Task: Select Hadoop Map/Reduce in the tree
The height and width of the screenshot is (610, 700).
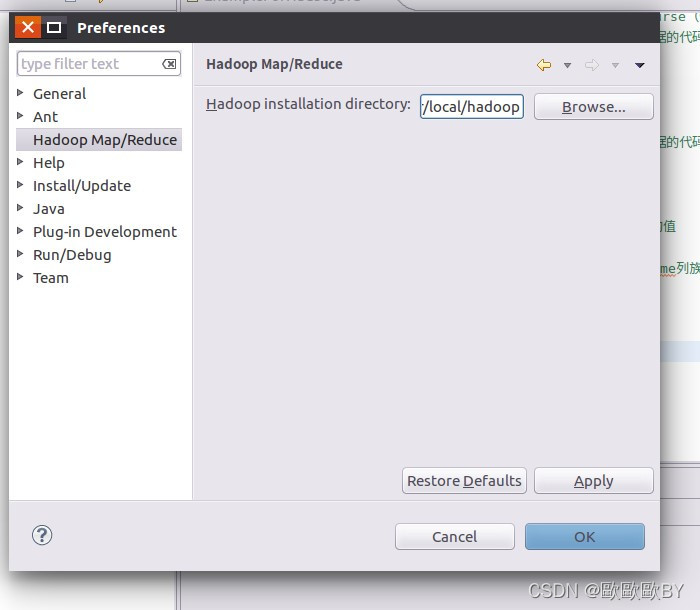Action: tap(105, 140)
